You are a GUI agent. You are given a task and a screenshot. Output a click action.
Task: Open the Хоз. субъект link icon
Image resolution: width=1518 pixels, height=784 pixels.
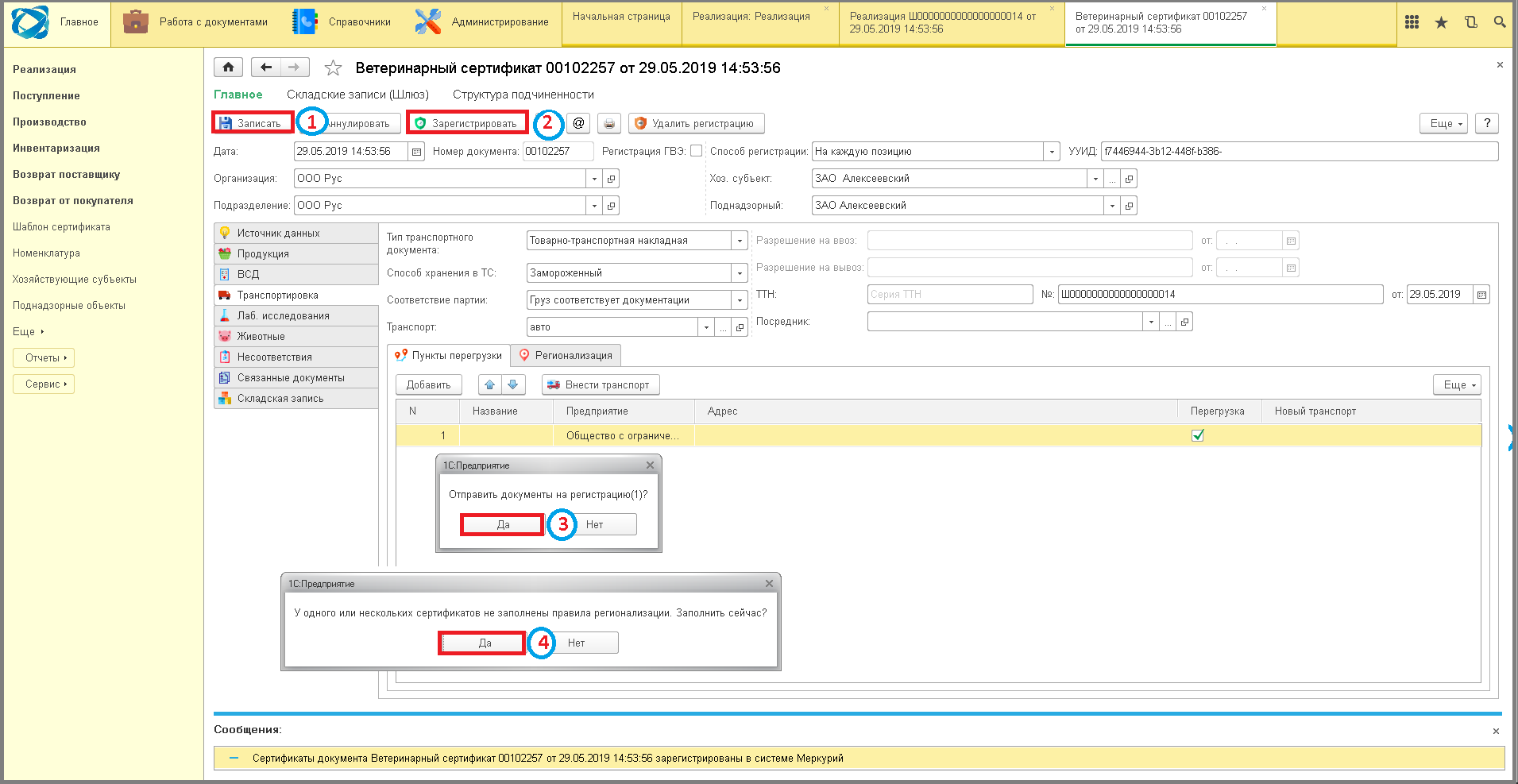point(1129,179)
